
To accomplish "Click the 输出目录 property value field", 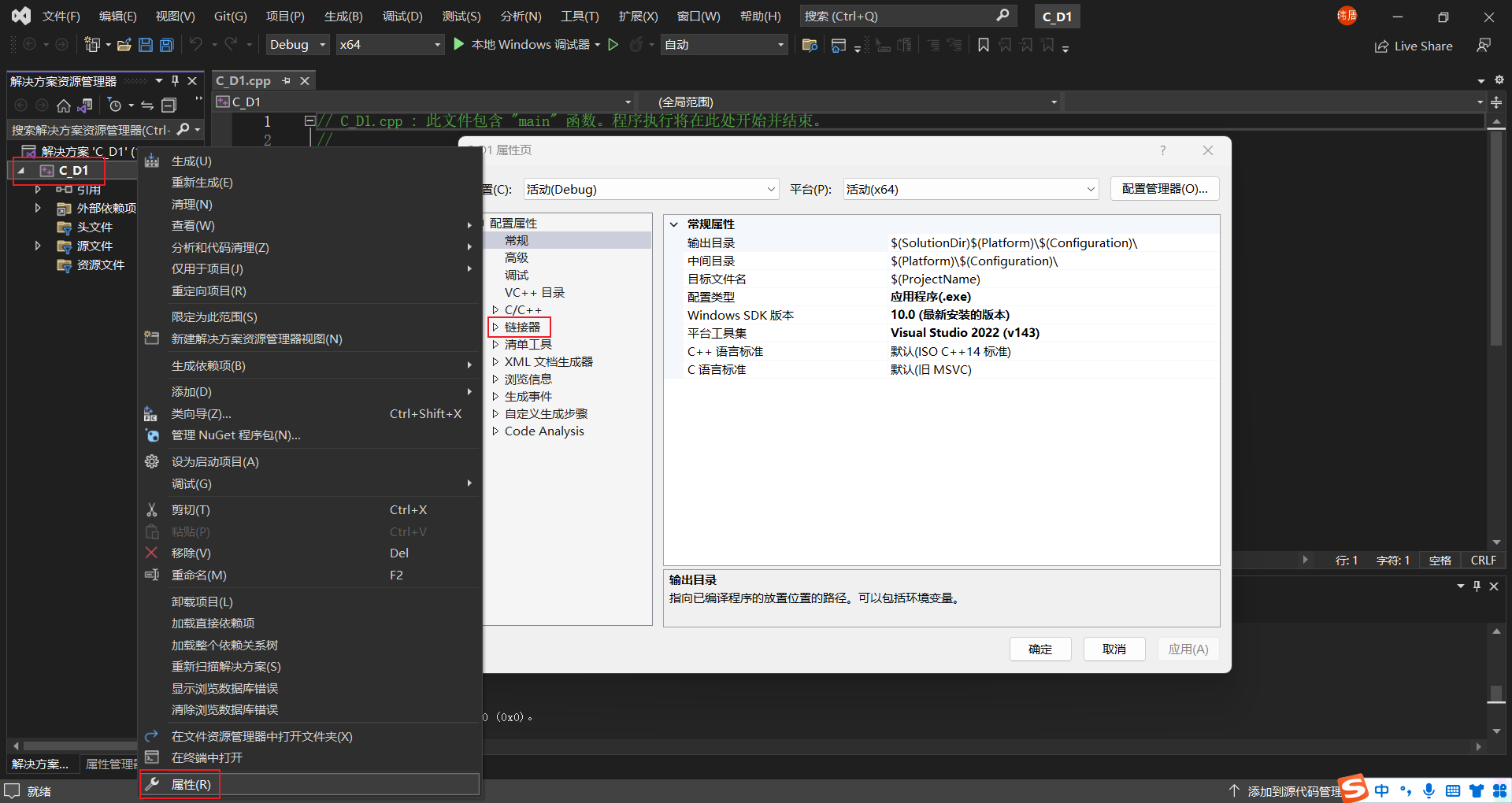I will click(x=1054, y=242).
